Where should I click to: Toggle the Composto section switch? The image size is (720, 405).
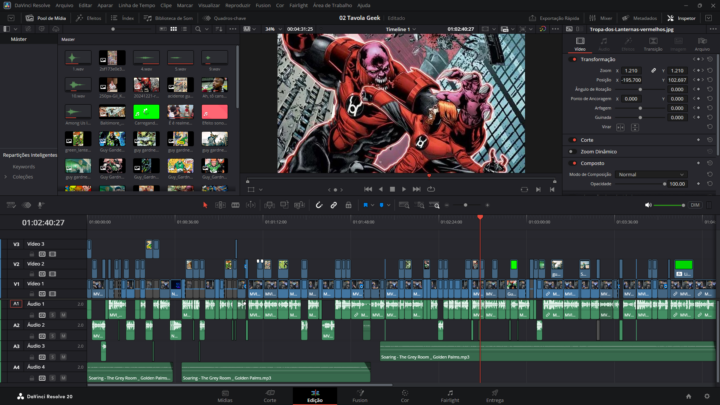[x=574, y=163]
